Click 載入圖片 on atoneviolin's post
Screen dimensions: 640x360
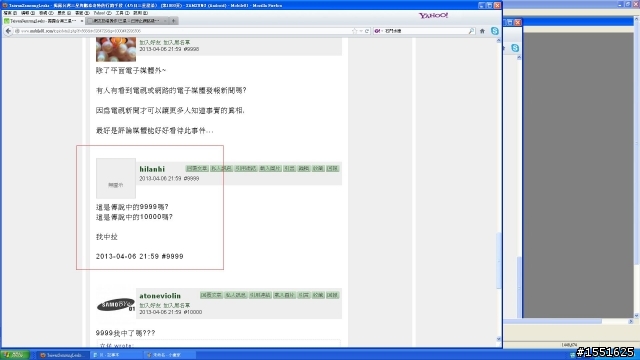pyautogui.click(x=284, y=295)
